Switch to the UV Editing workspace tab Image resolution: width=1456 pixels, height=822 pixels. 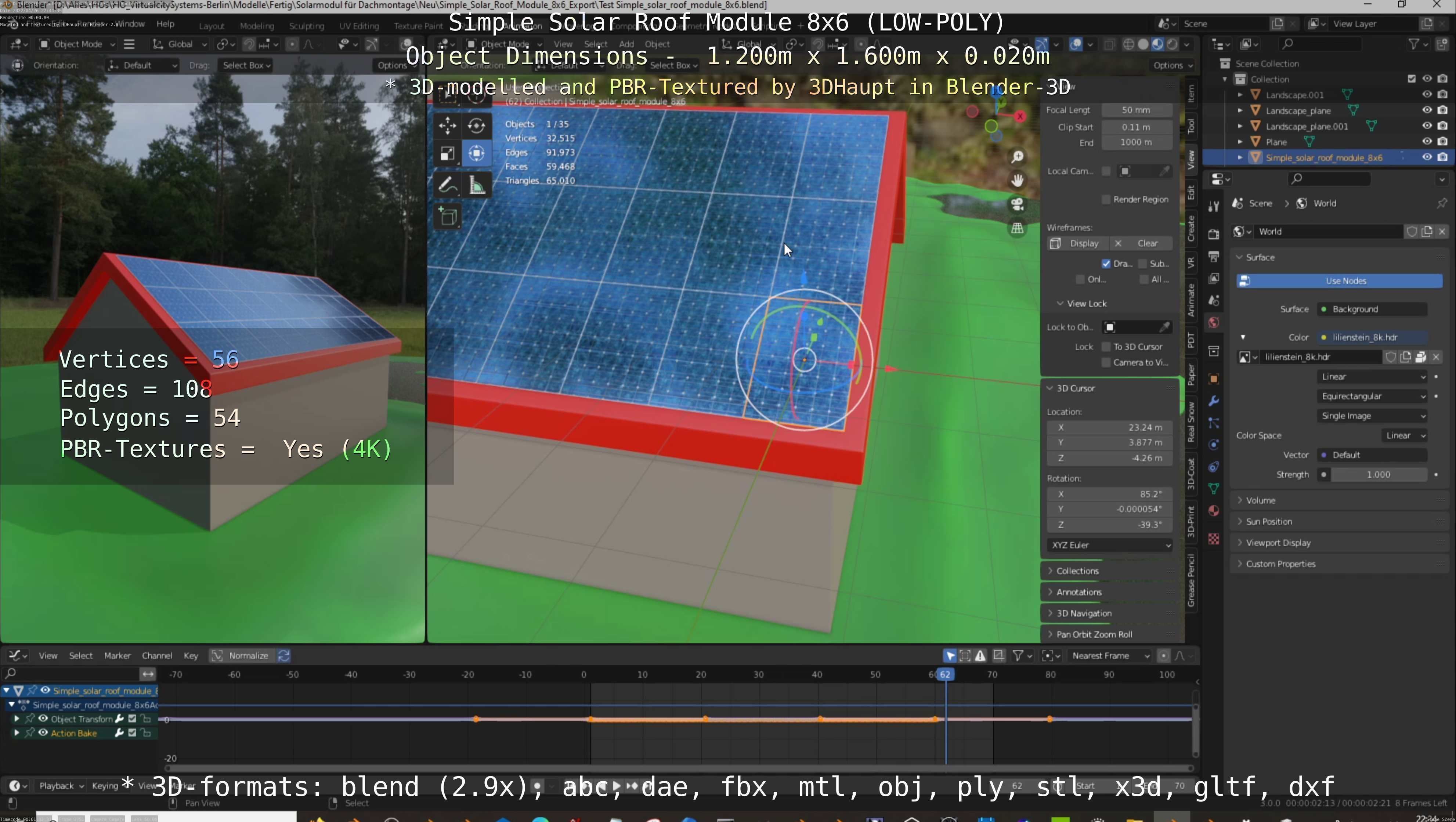[x=358, y=26]
